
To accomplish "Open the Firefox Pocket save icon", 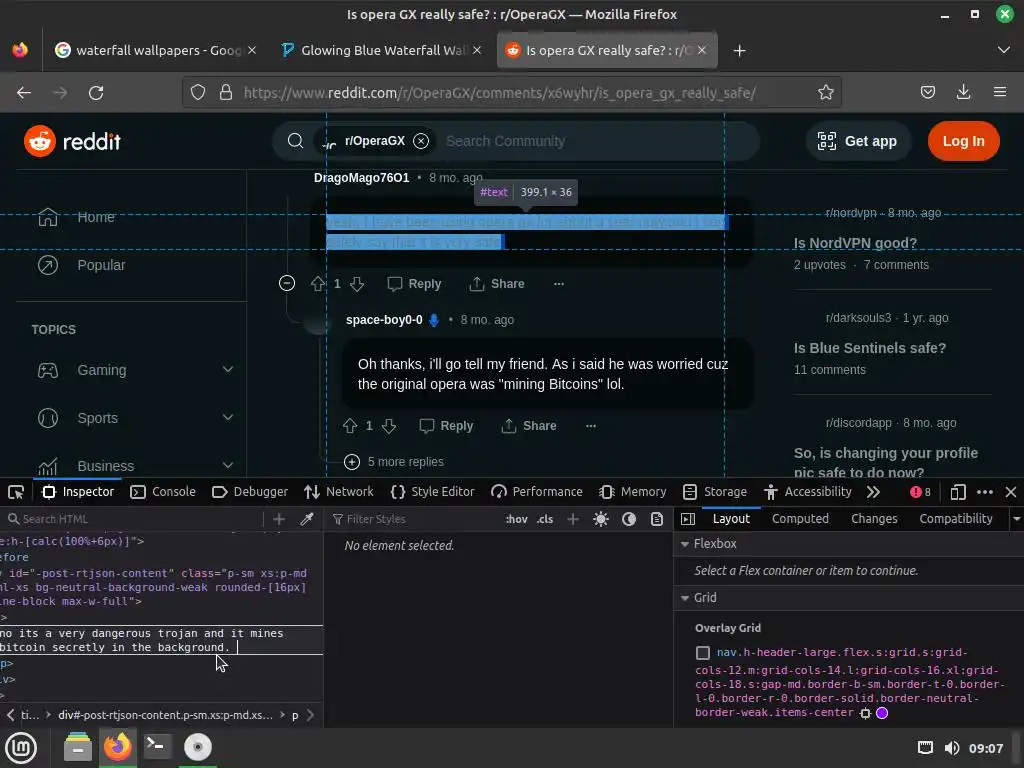I will click(927, 93).
